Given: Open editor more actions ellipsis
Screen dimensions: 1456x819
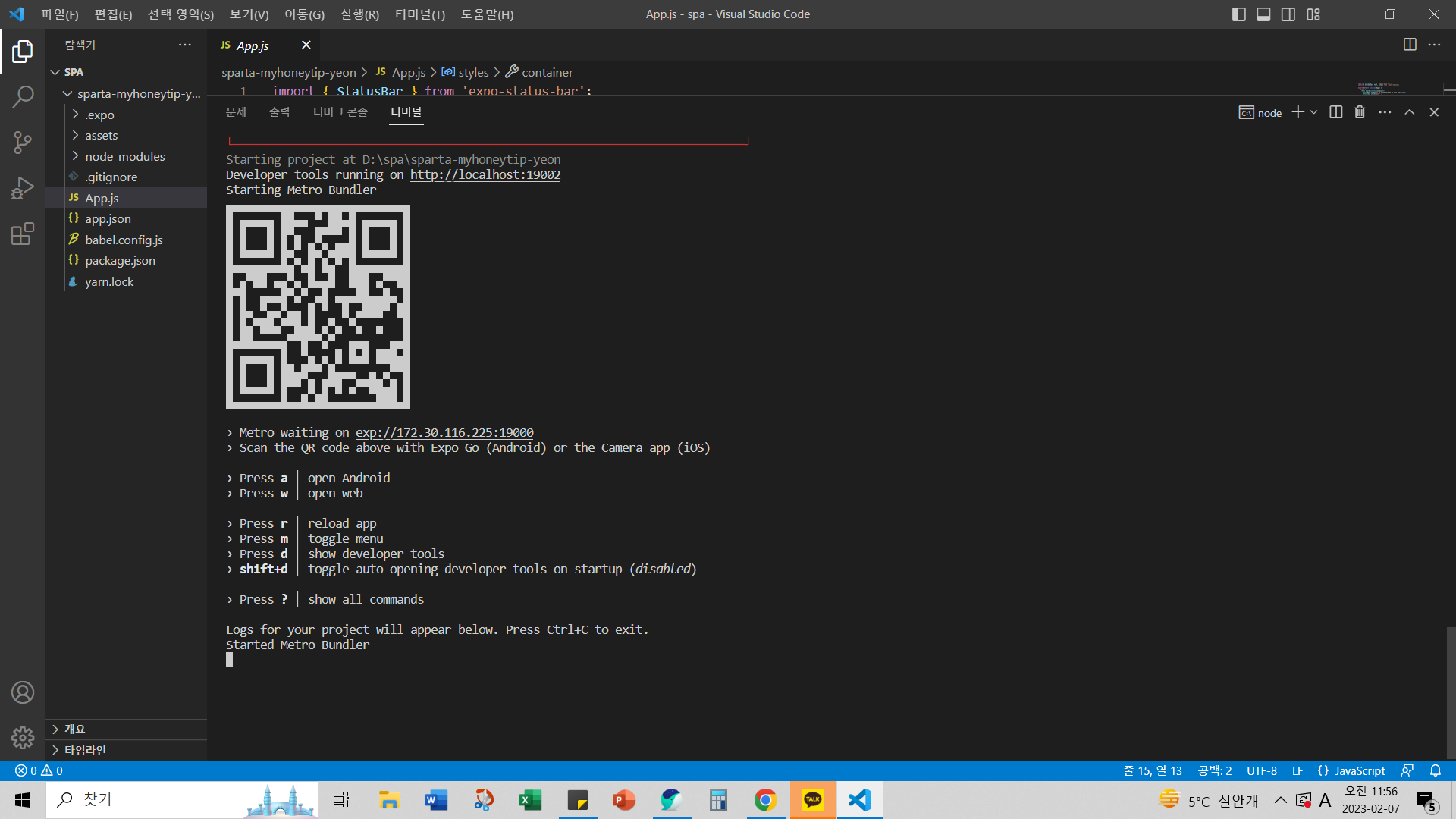Looking at the screenshot, I should coord(1434,45).
